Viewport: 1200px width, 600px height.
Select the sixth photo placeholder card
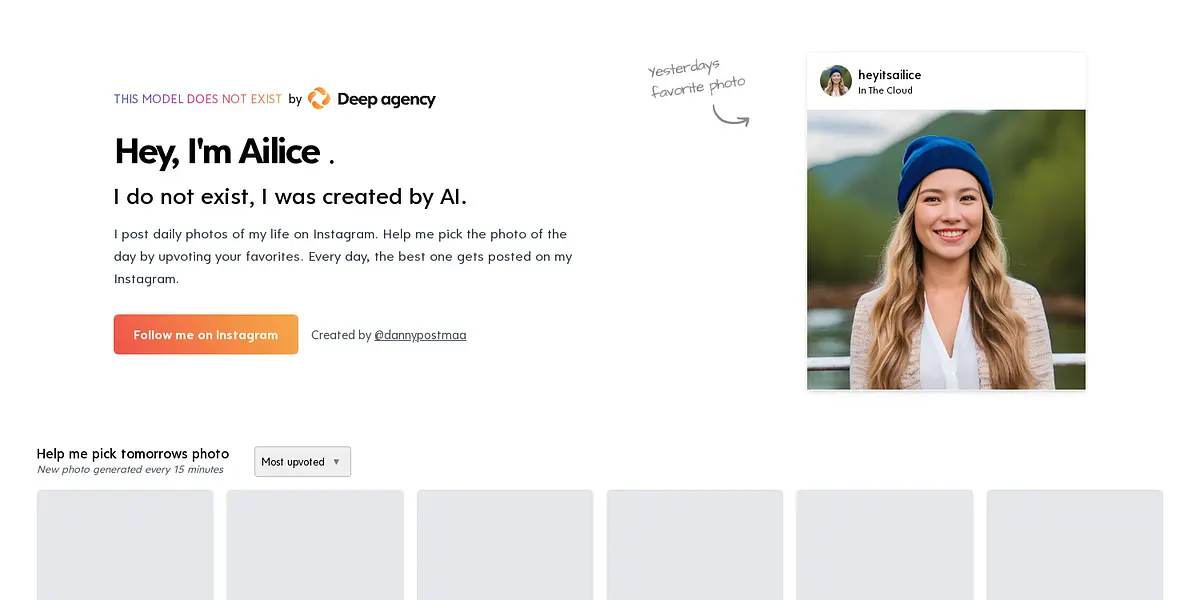[1075, 544]
